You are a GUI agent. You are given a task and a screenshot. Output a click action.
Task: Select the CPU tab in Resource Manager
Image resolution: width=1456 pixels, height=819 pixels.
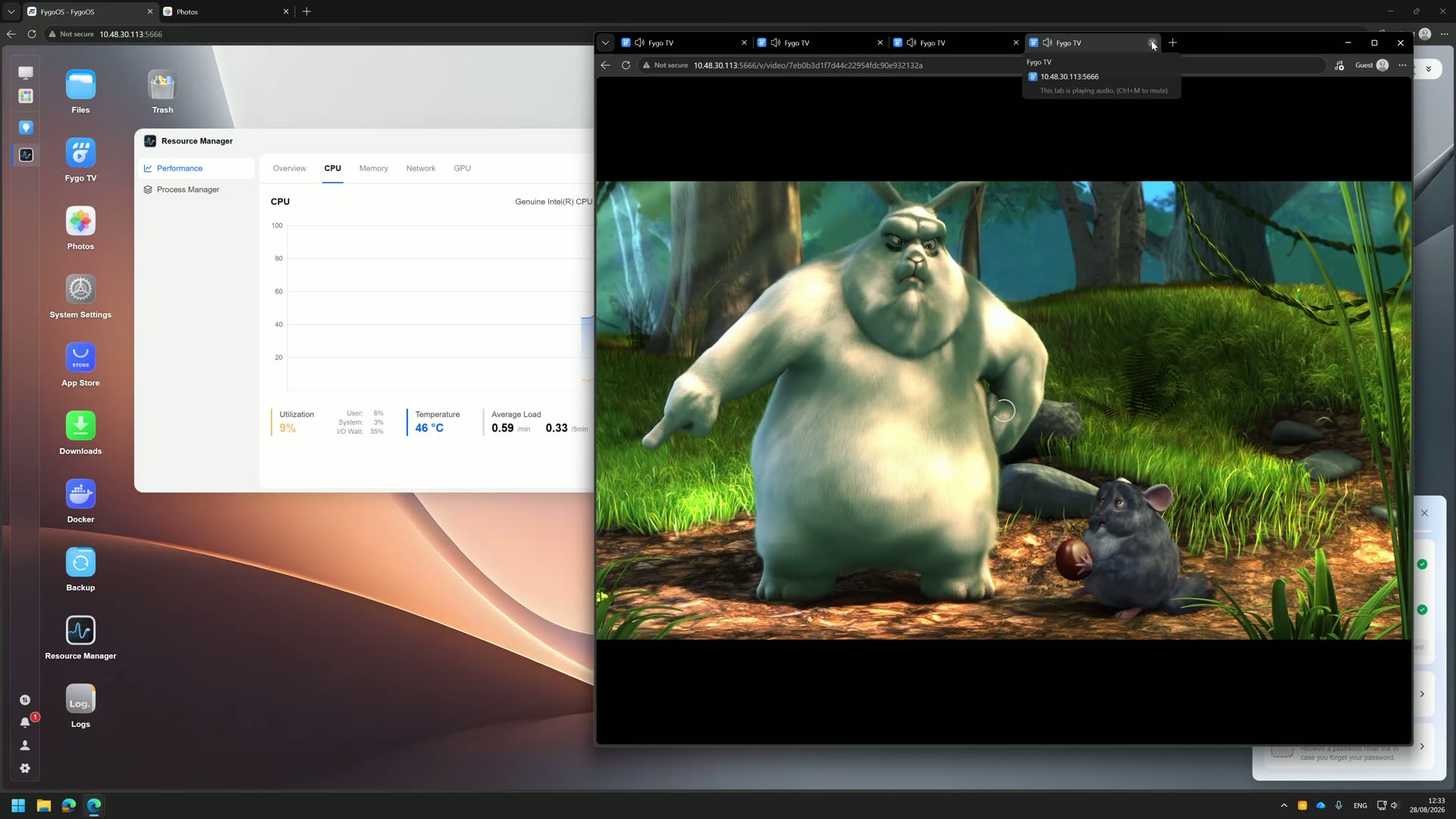tap(332, 168)
